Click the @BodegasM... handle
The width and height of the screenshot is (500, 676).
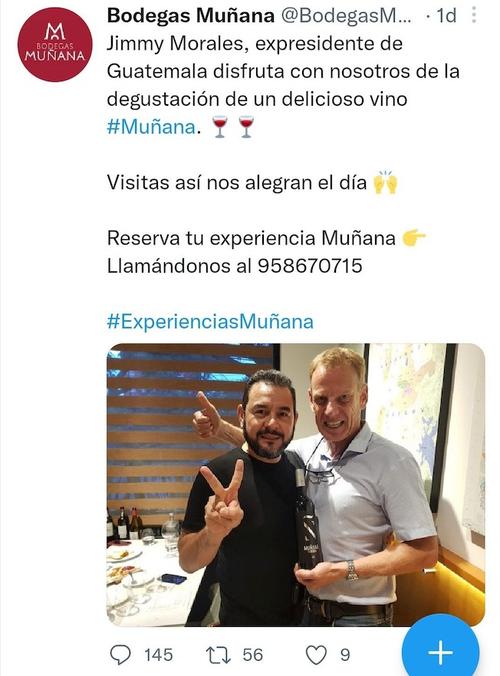pos(346,16)
